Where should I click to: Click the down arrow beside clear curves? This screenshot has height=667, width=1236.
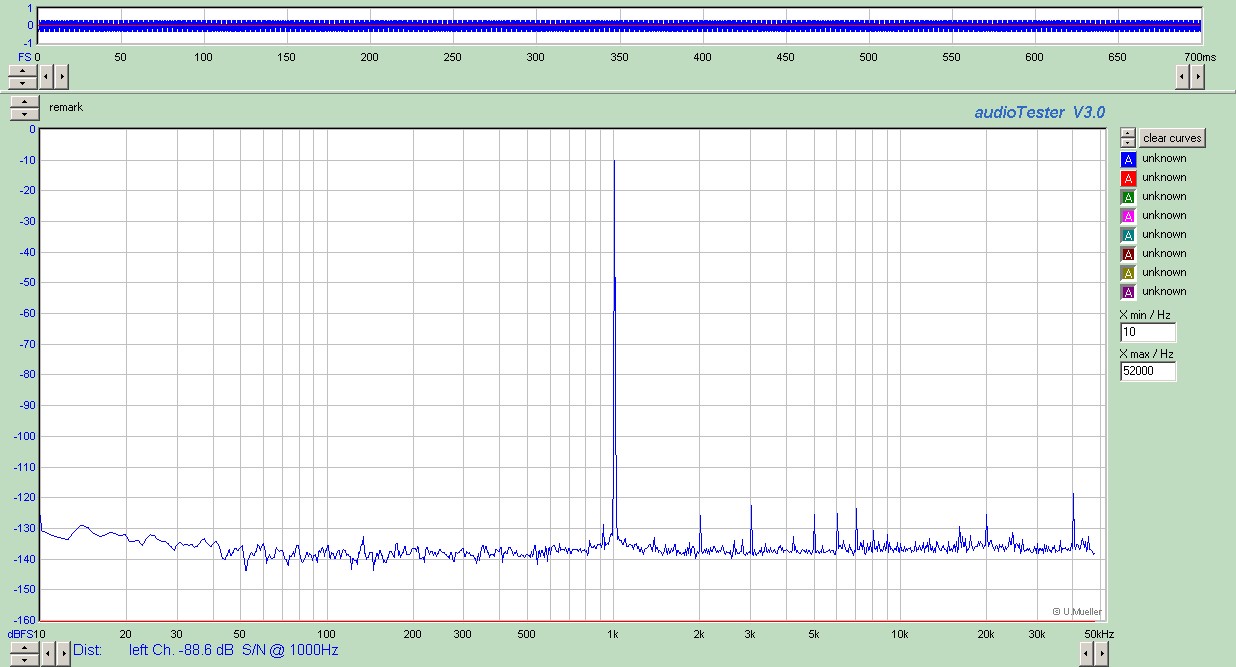click(x=1128, y=143)
